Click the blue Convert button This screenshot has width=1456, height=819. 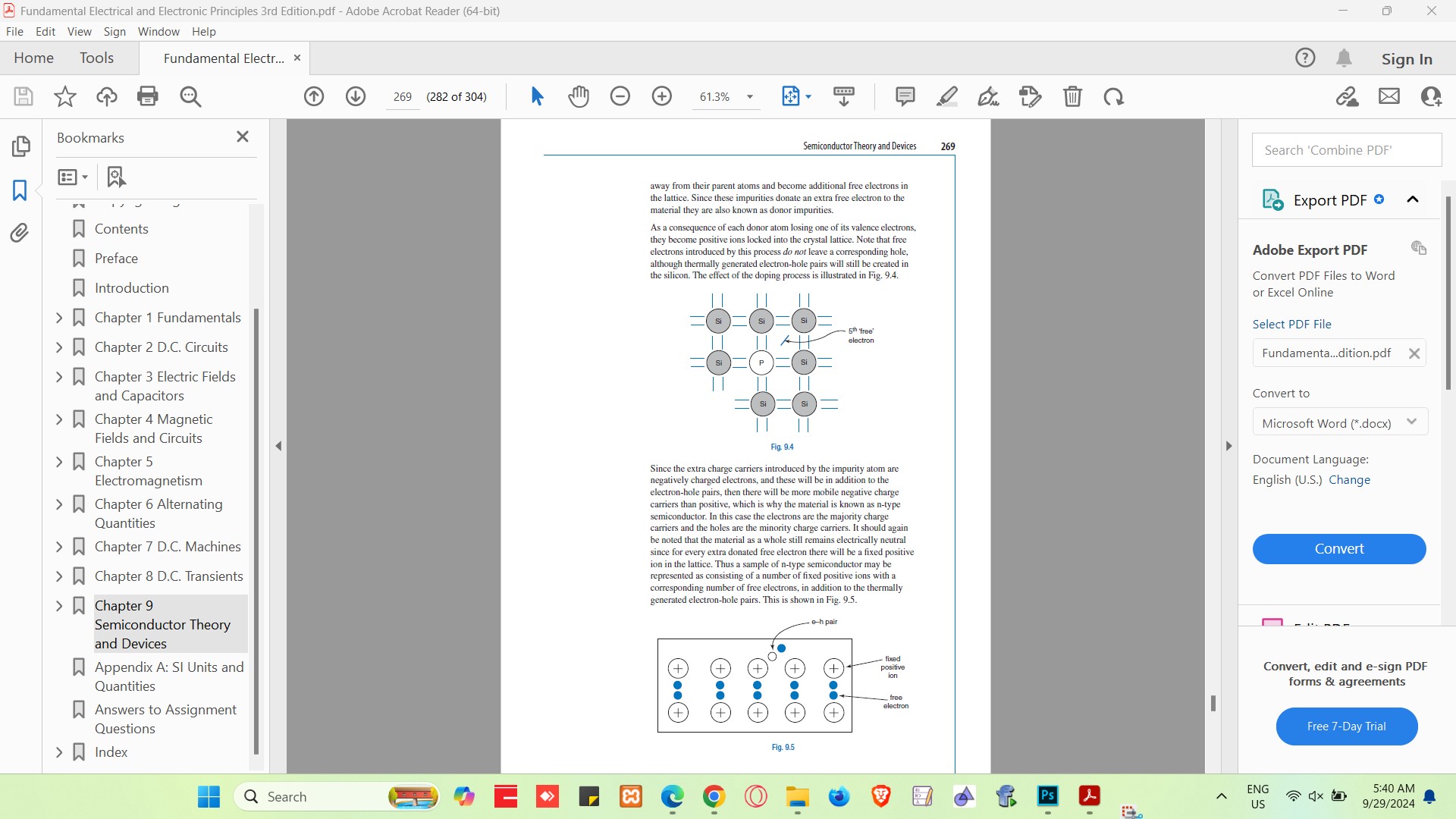coord(1339,548)
